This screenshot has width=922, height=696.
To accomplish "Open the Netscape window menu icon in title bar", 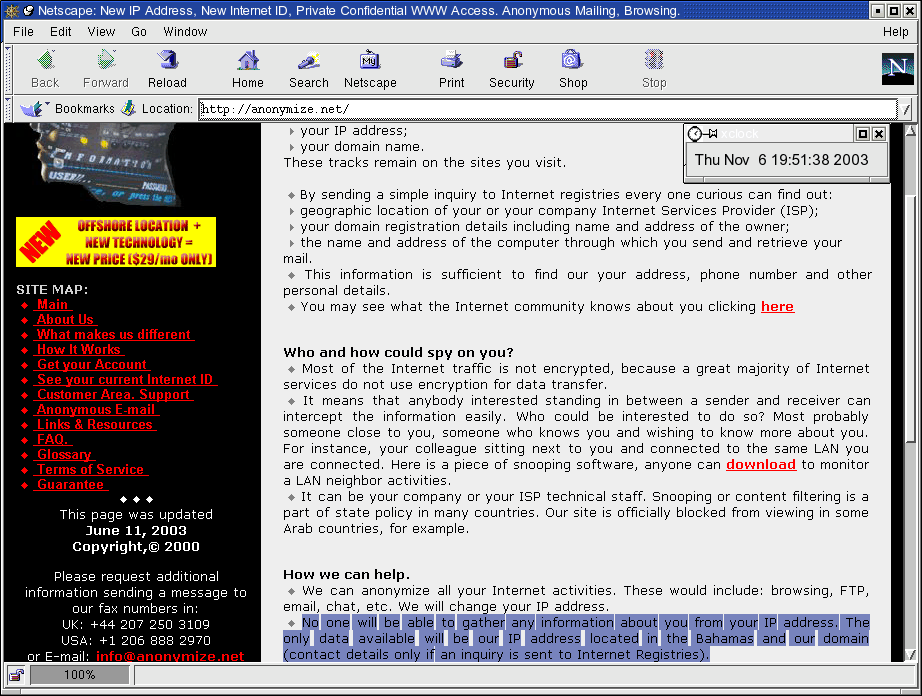I will (x=12, y=11).
